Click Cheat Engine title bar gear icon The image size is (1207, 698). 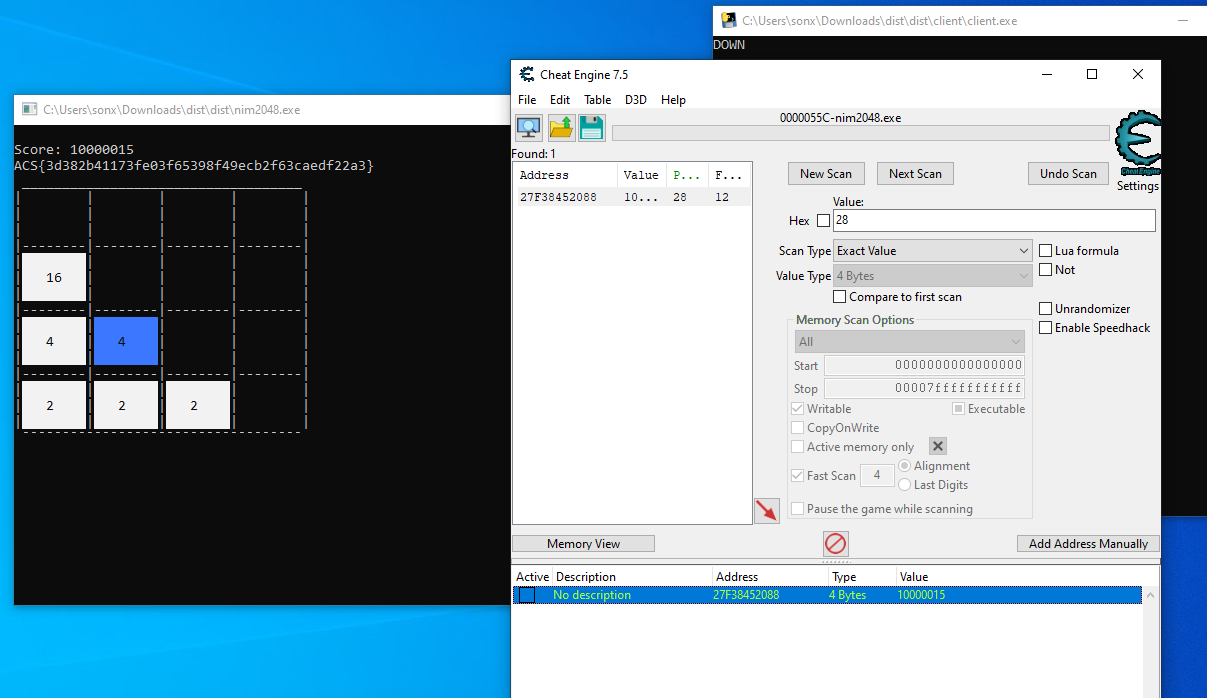coord(527,74)
